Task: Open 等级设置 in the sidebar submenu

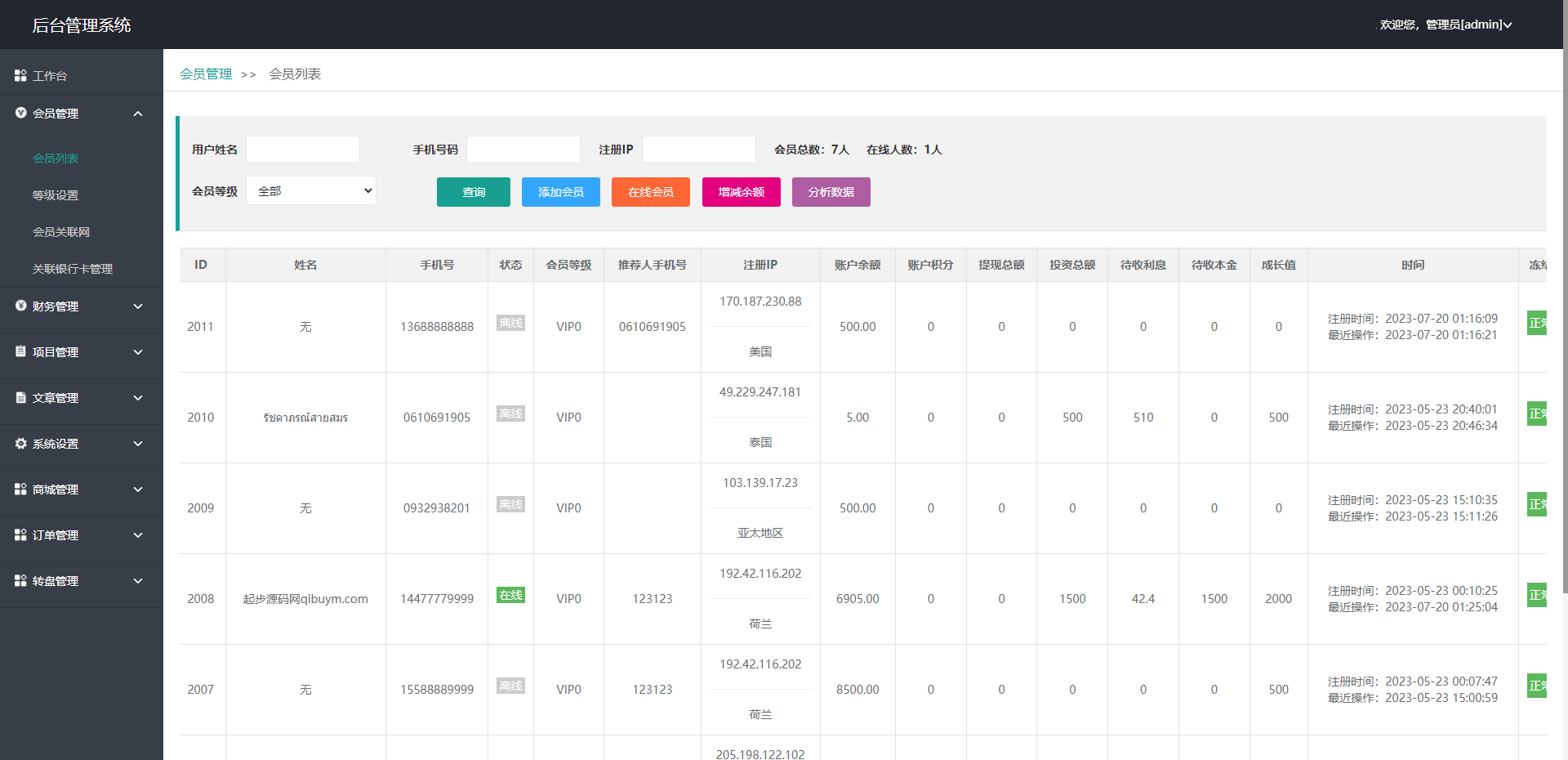Action: click(56, 195)
